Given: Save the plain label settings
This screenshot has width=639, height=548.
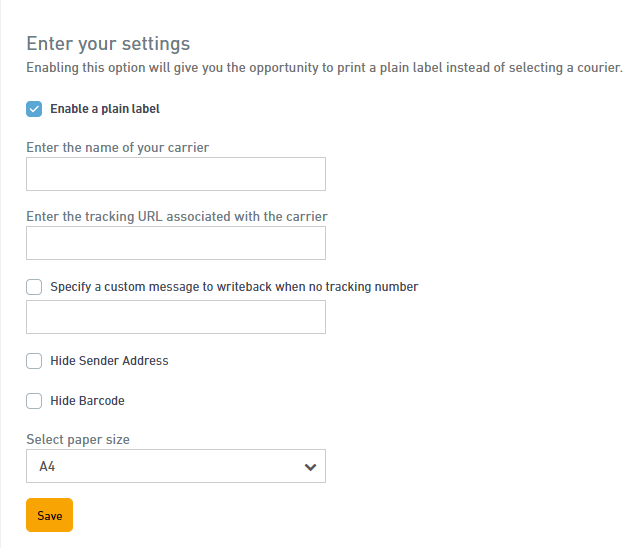Looking at the screenshot, I should [49, 515].
